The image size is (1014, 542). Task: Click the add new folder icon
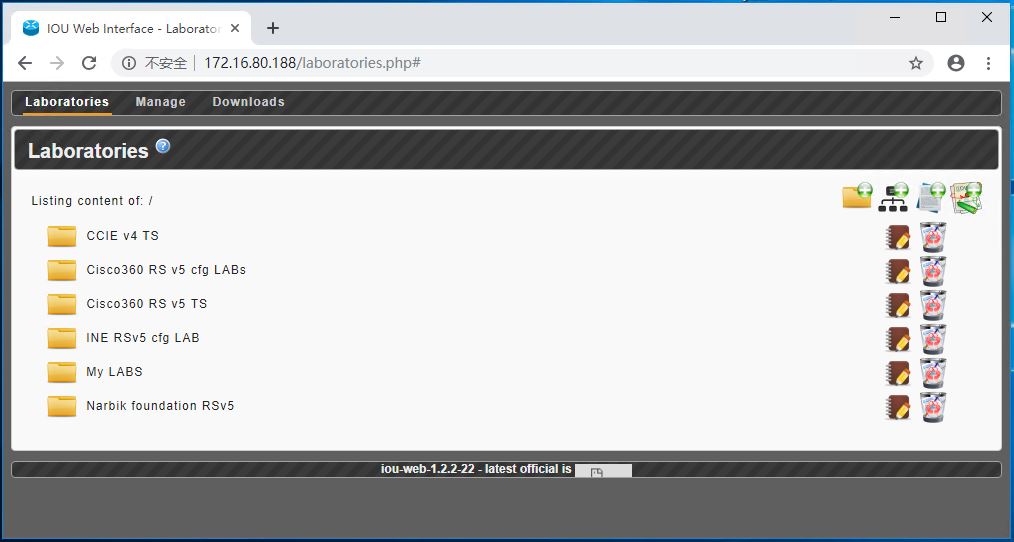858,197
